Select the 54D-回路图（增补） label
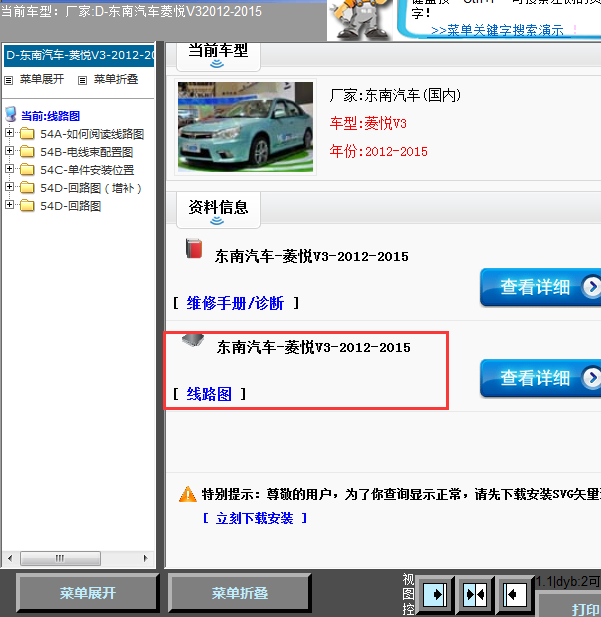This screenshot has width=601, height=617. pos(91,188)
